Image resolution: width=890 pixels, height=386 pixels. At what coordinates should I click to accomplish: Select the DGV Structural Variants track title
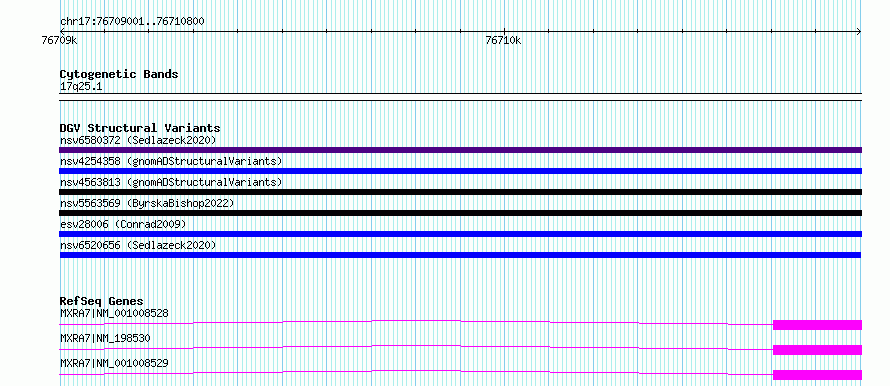(x=140, y=128)
